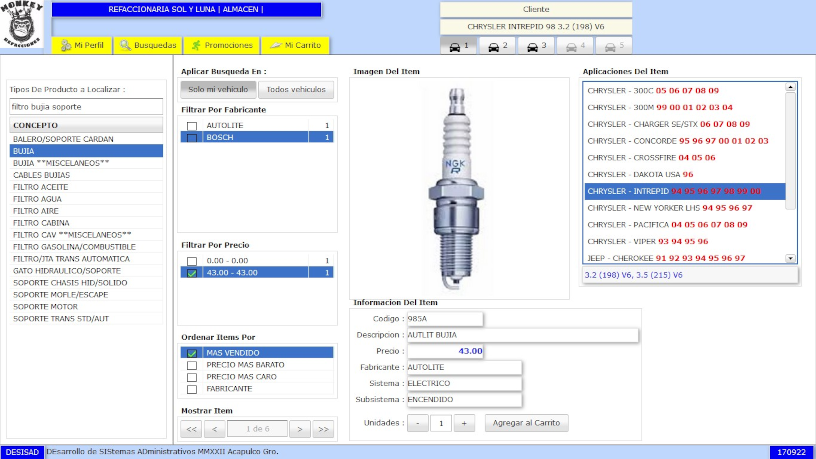The width and height of the screenshot is (816, 459).
Task: Choose Solo mi vehiculo search scope
Action: [x=218, y=90]
